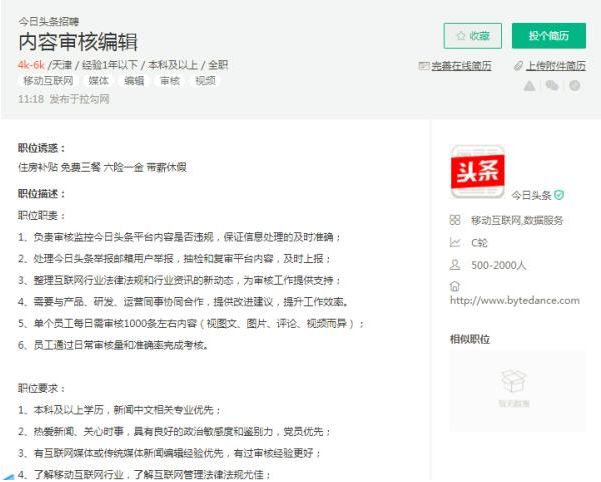Click the 今日头条 company logo

coord(477,171)
